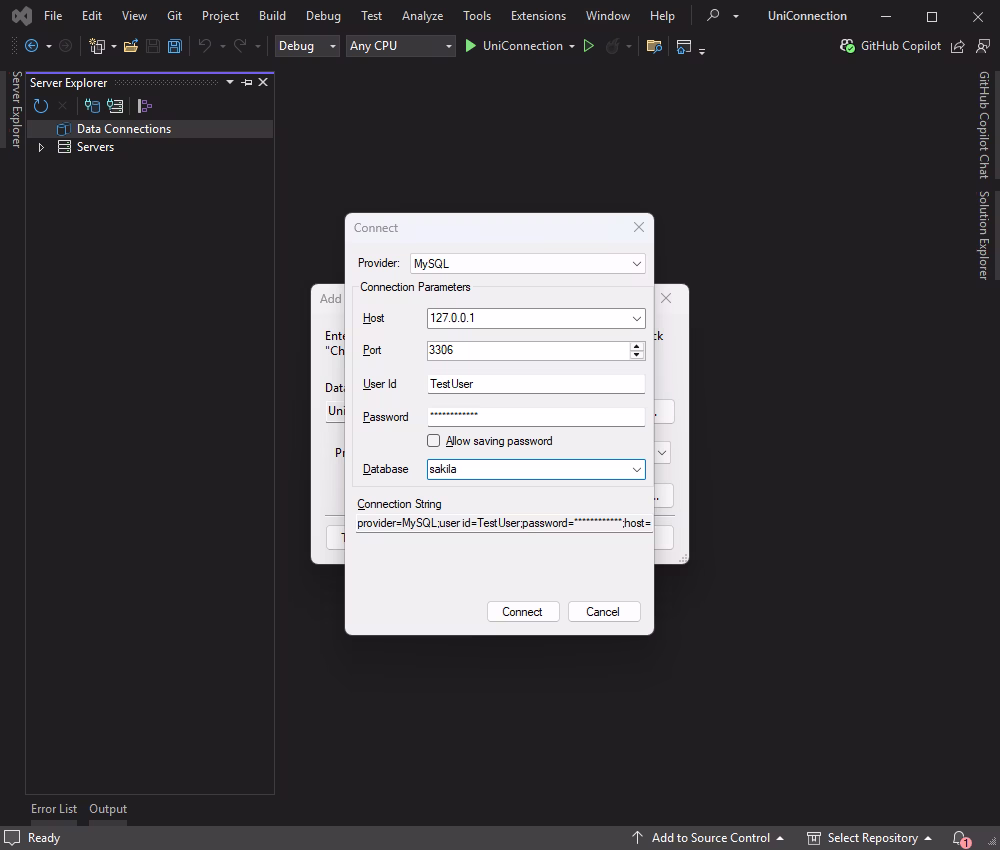Close the Server Explorer panel
The height and width of the screenshot is (850, 1000).
coord(263,82)
